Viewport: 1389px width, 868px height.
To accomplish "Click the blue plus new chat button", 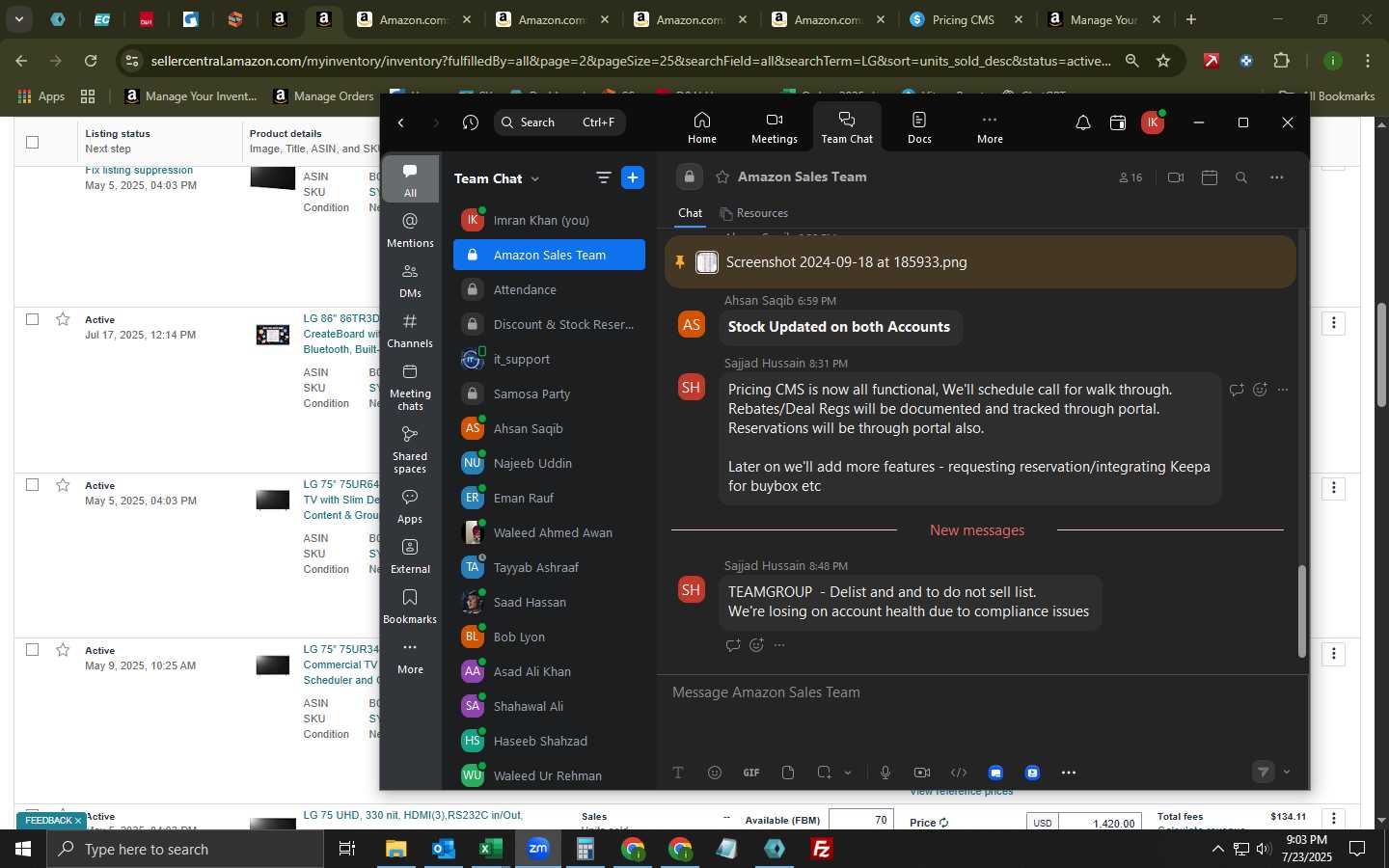I will click(x=633, y=177).
